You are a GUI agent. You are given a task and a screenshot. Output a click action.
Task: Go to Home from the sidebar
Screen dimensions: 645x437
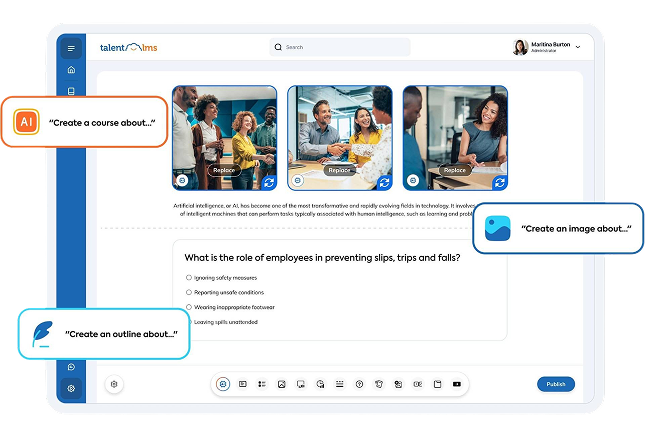(x=71, y=70)
